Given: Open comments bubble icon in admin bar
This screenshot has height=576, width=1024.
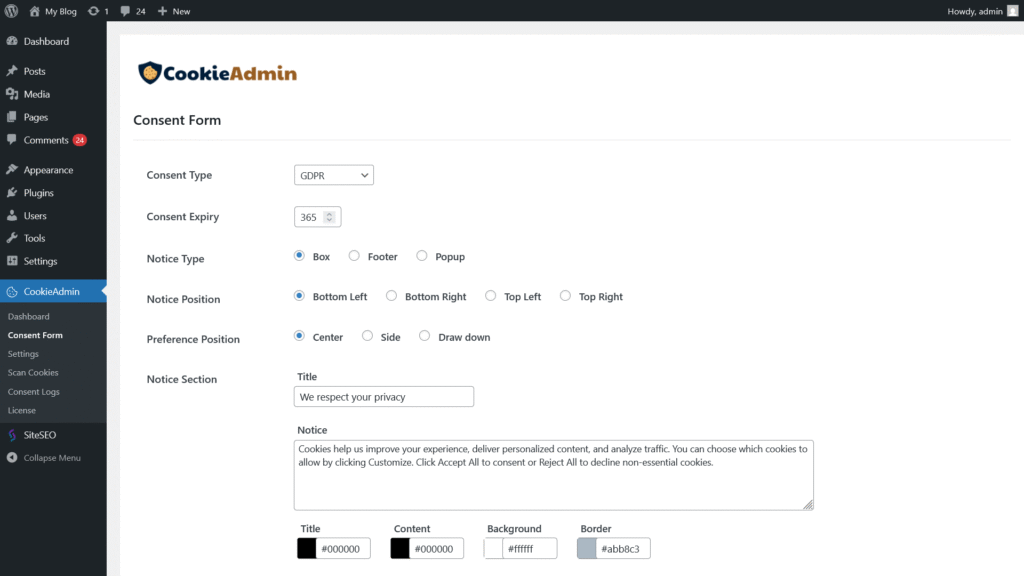Looking at the screenshot, I should pos(125,11).
